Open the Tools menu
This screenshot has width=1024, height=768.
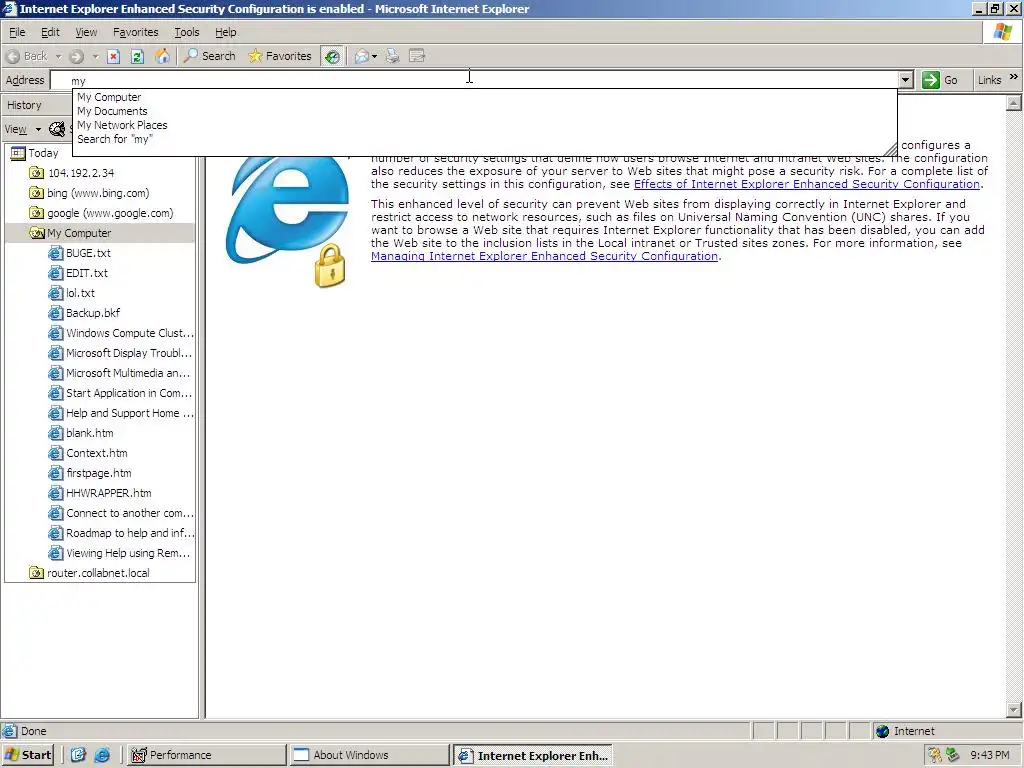coord(187,32)
